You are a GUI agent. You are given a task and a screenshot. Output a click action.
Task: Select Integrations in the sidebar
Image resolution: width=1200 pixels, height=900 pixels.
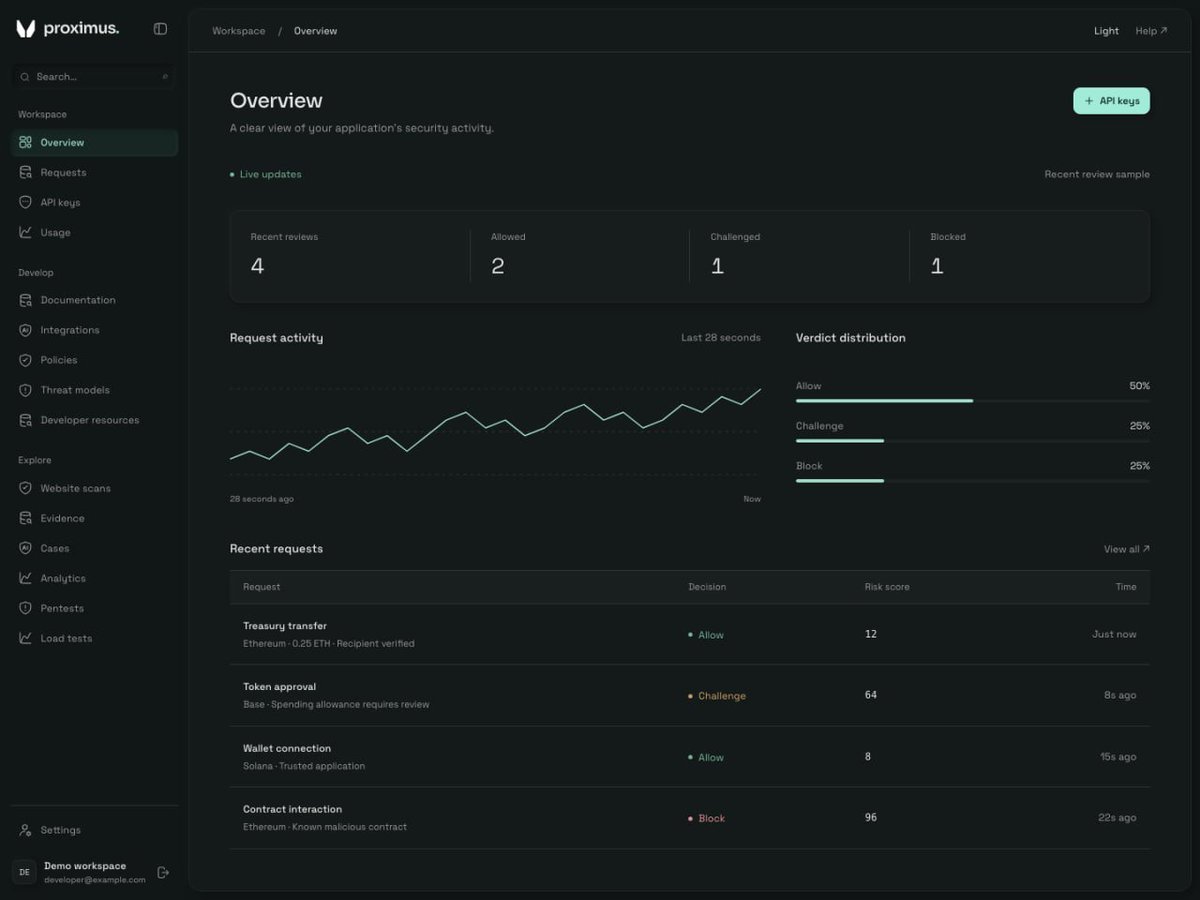(x=95, y=330)
